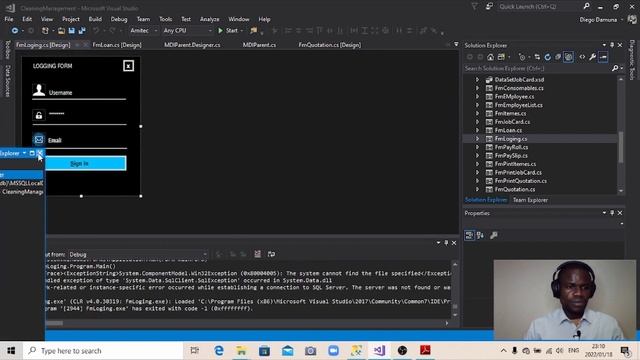Click the green Start debugging play icon
Screen dimensions: 640x360
coord(220,31)
